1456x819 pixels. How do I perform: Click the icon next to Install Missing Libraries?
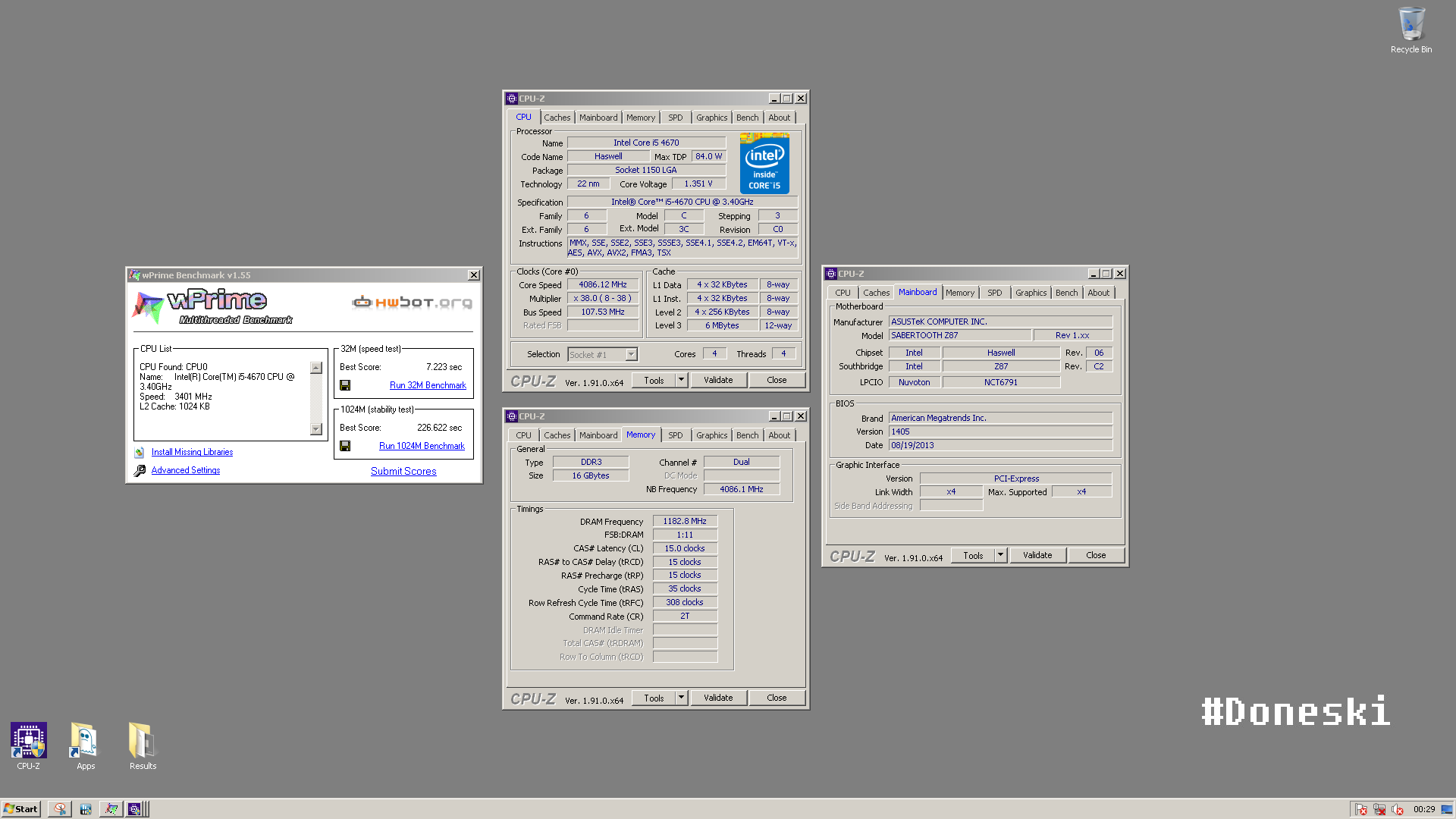click(x=140, y=453)
